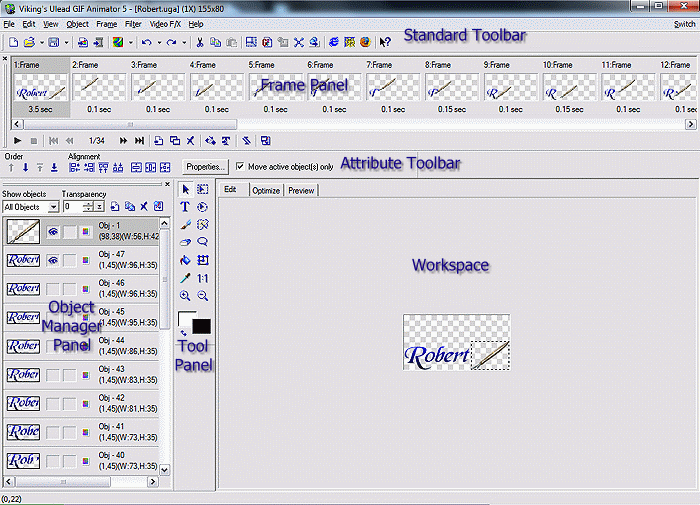Select the Paint Brush tool
This screenshot has width=700, height=505.
185,224
